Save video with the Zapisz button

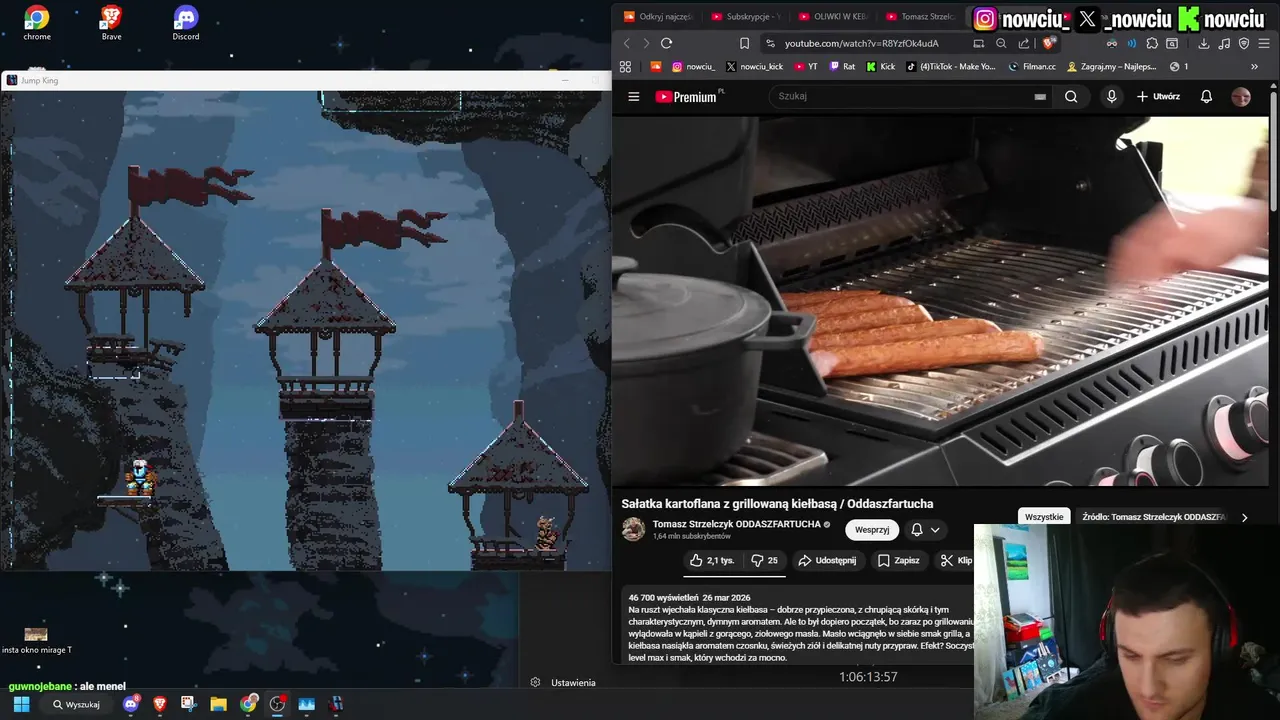coord(898,560)
